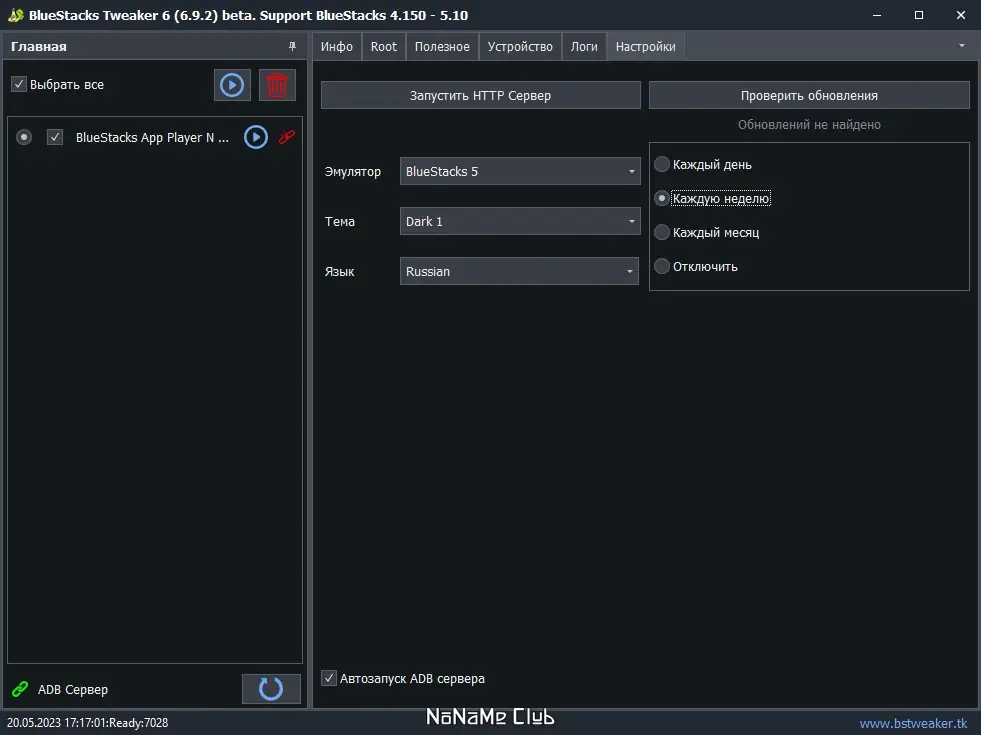
Task: Maximize the BlueStacks Tweaker window
Action: (918, 15)
